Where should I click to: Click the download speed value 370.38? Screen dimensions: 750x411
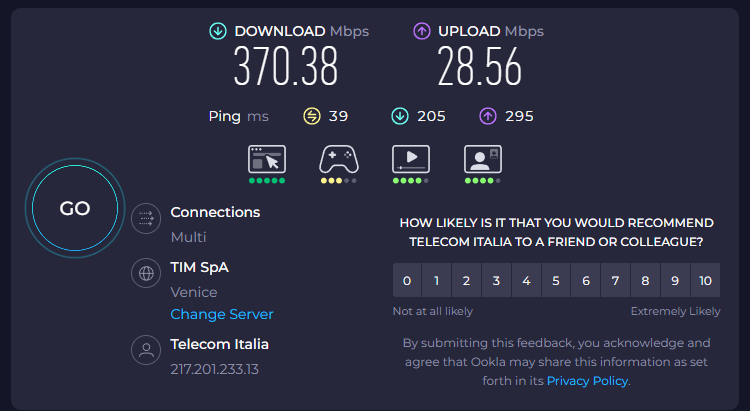pyautogui.click(x=286, y=68)
